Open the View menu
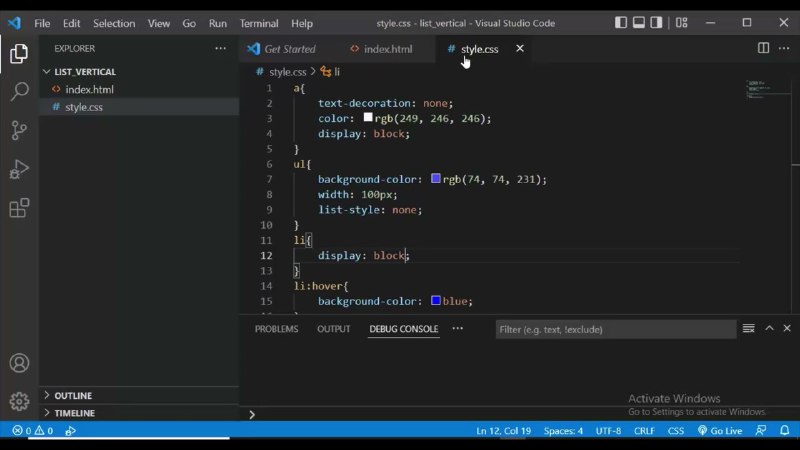800x450 pixels. (x=159, y=23)
